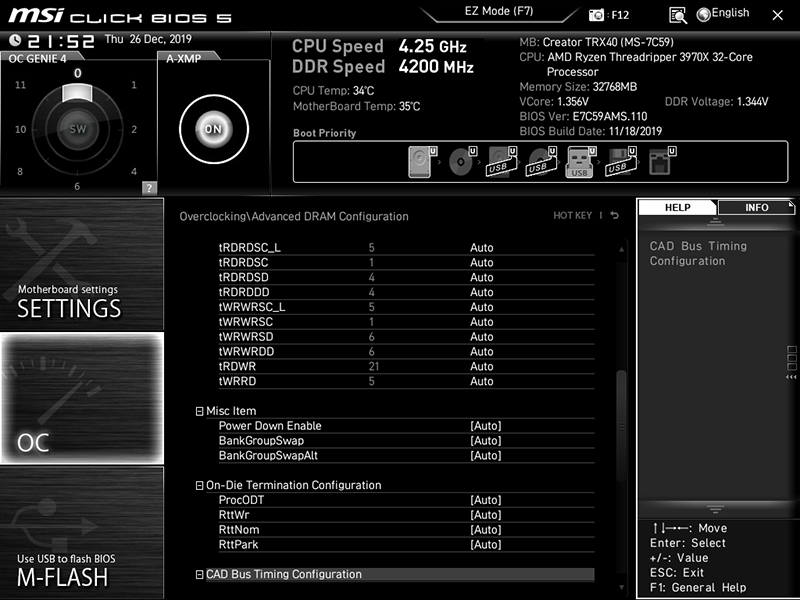Click the tRDWR current value 21
This screenshot has height=600, width=800.
point(373,366)
